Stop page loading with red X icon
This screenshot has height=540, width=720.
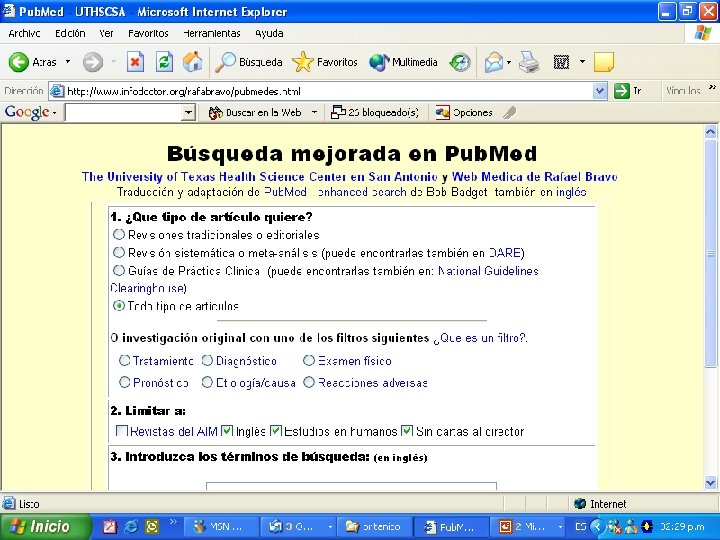coord(135,62)
